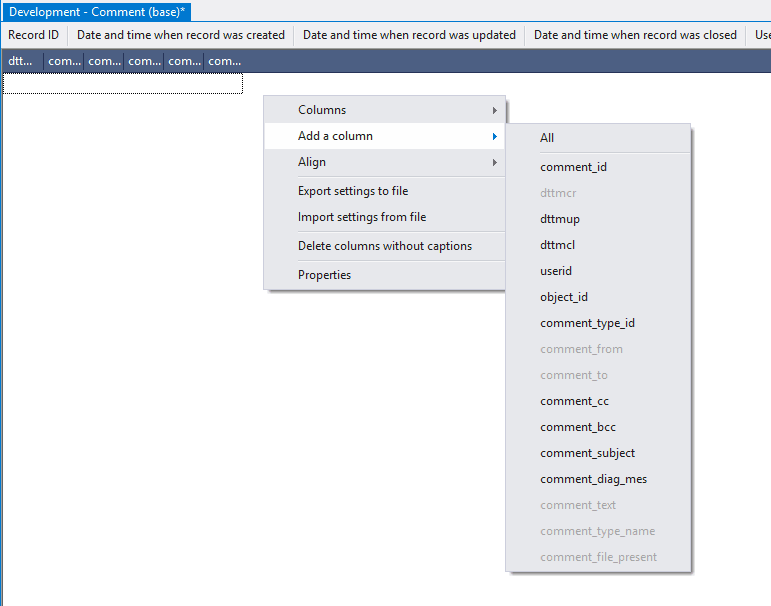Screen dimensions: 771x606
Task: Switch to Development - Comment (base) tab
Action: pyautogui.click(x=97, y=11)
